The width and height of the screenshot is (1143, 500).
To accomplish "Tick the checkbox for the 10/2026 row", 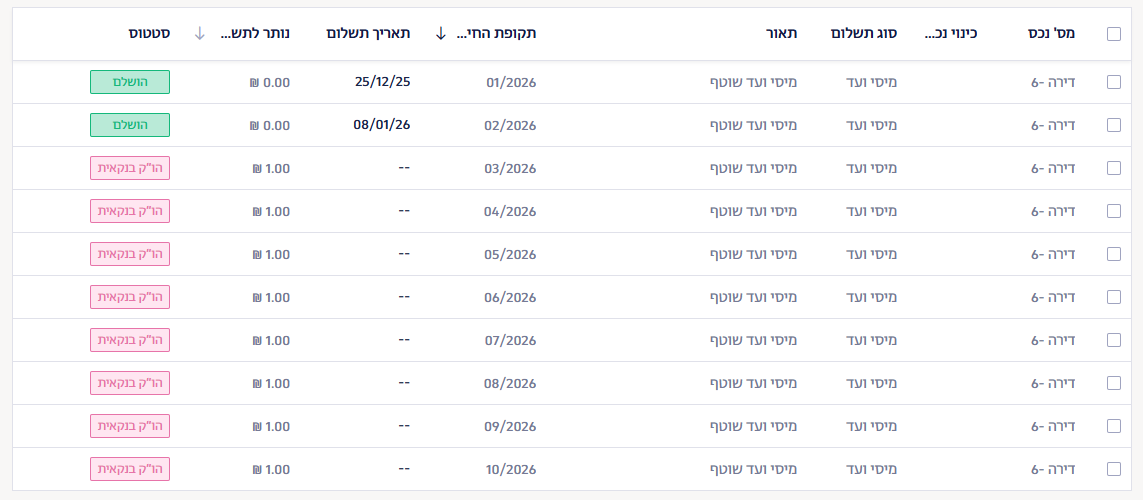I will [1114, 469].
